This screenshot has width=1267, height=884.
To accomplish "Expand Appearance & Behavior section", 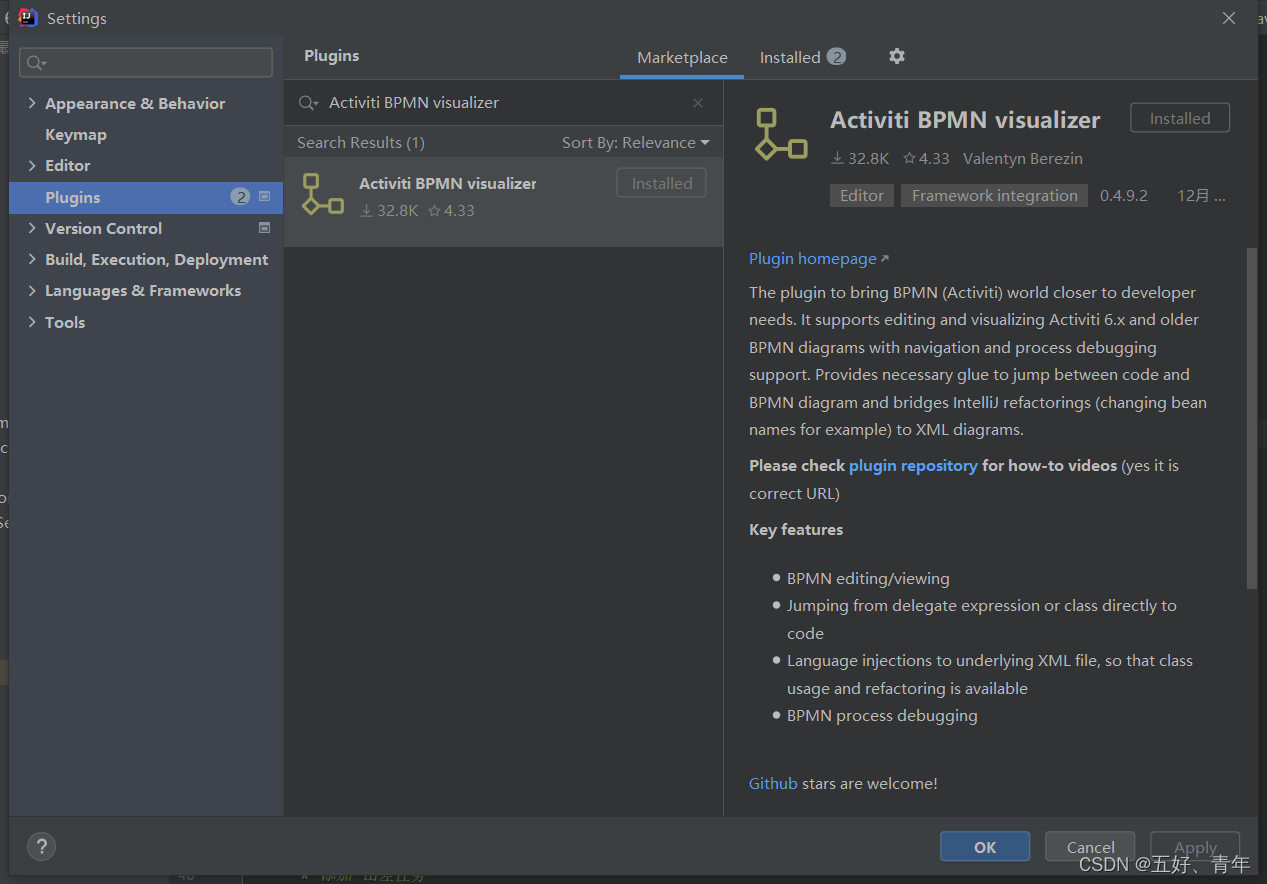I will tap(32, 103).
